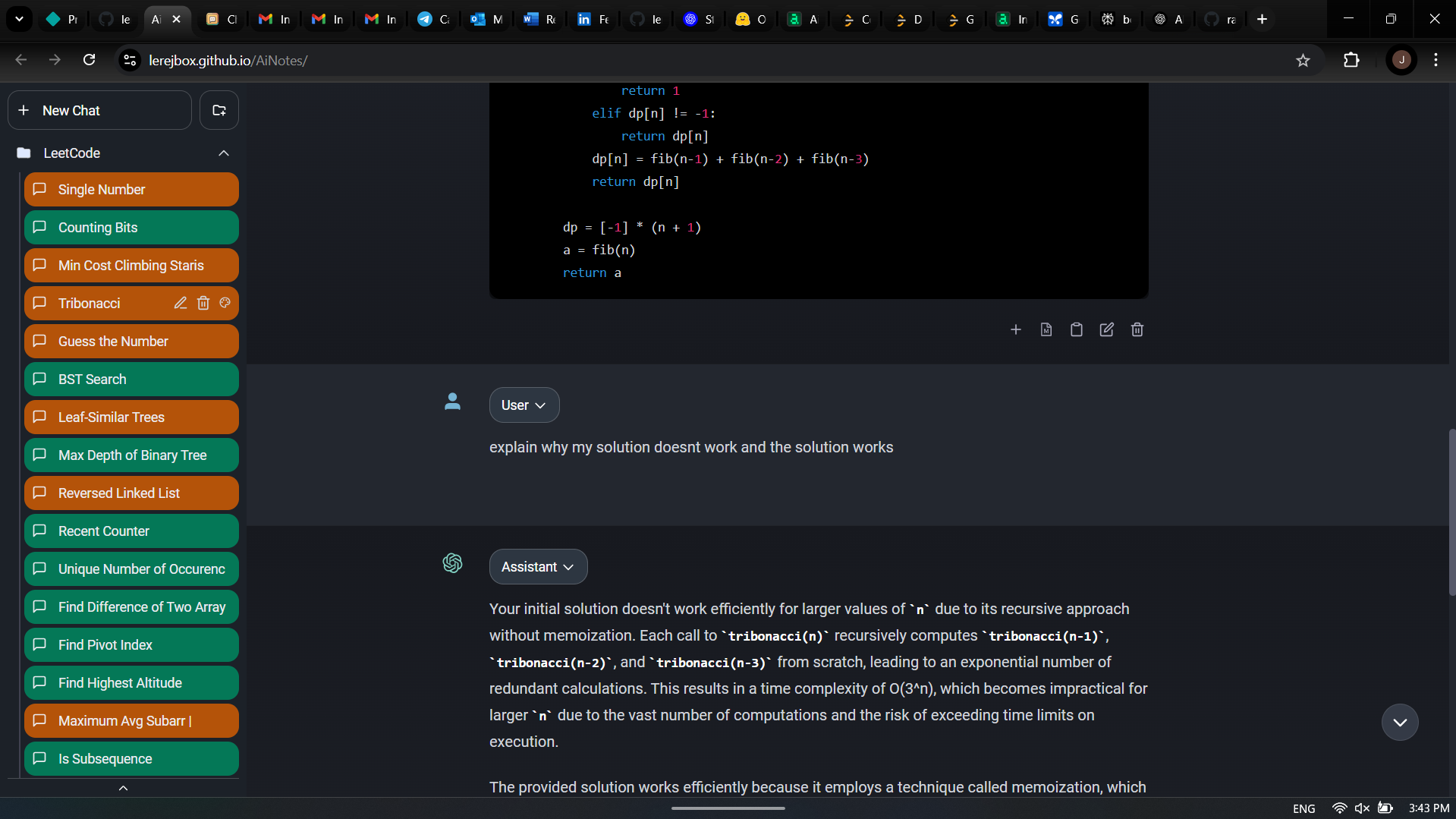Bookmark this page with the star icon

coord(1303,61)
